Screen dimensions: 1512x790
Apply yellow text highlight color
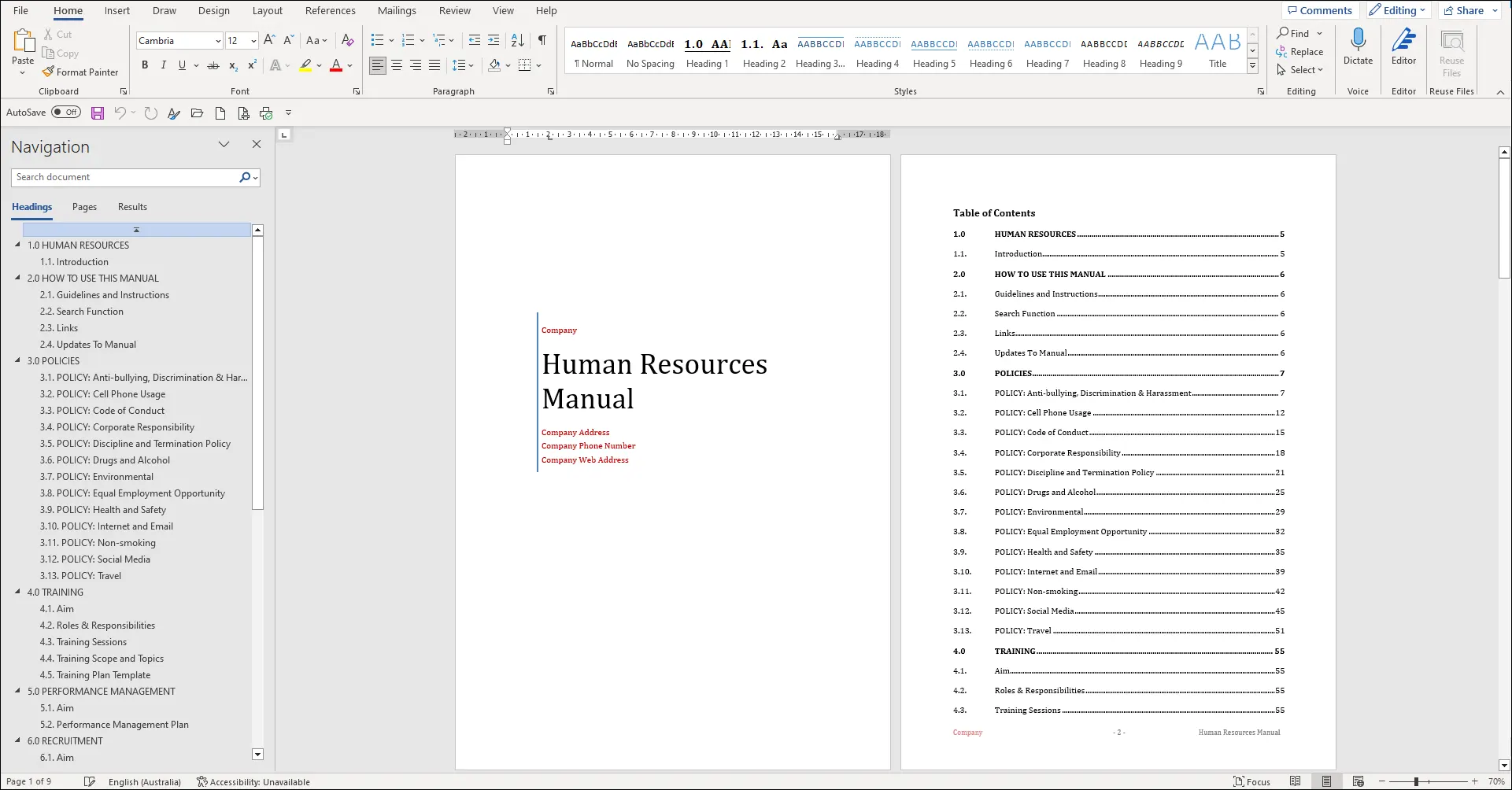(306, 65)
